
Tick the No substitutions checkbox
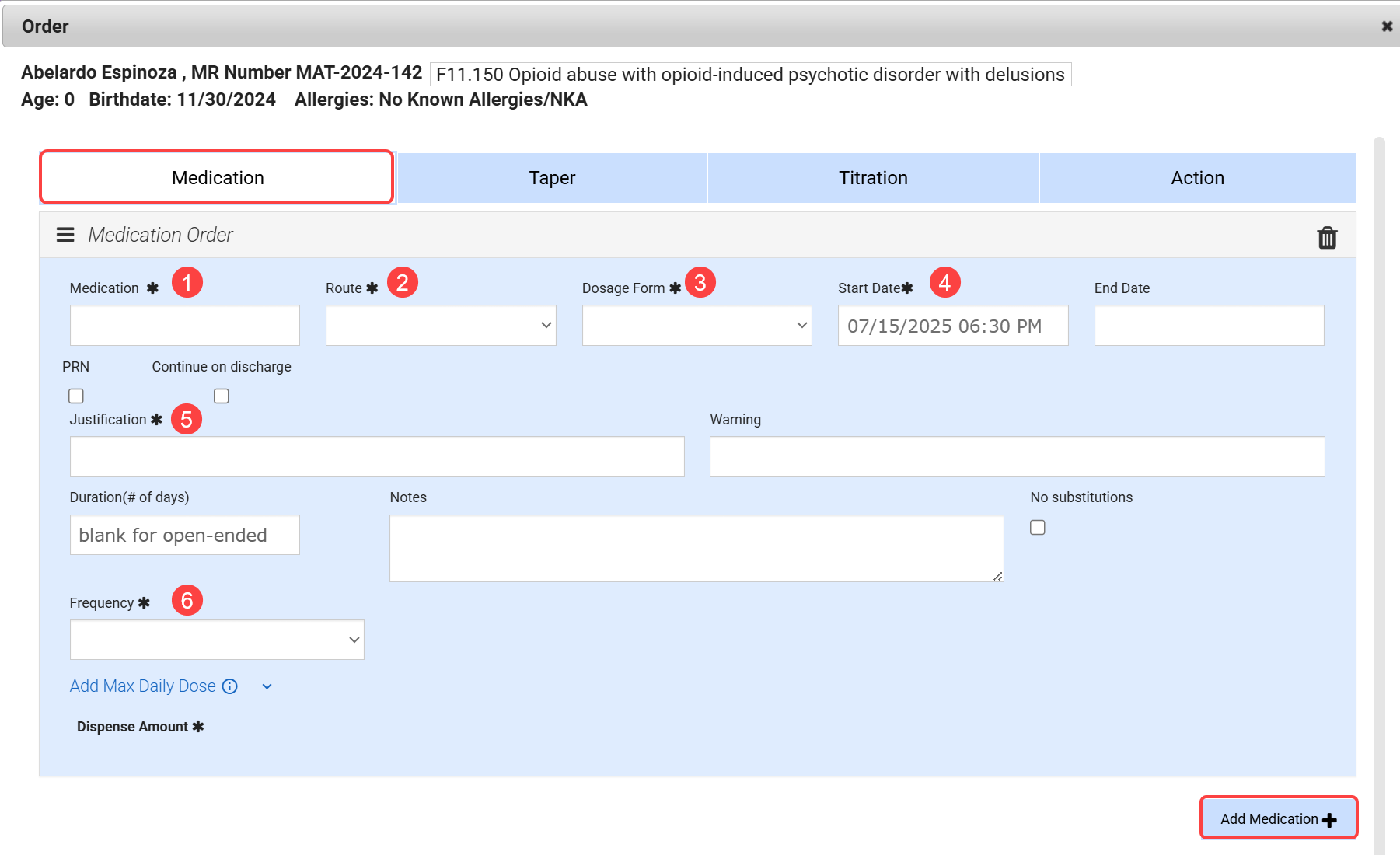click(x=1038, y=528)
